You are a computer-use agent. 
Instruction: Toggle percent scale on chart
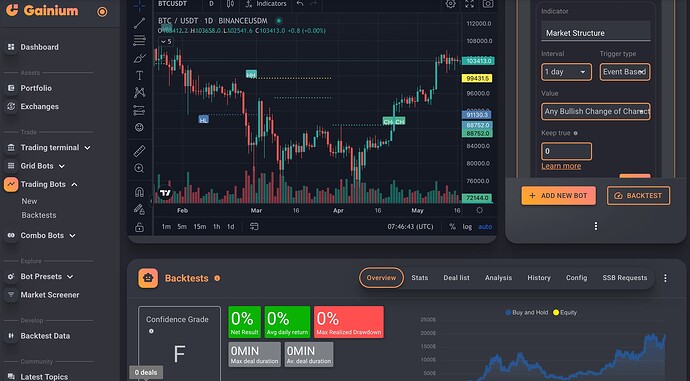click(452, 227)
